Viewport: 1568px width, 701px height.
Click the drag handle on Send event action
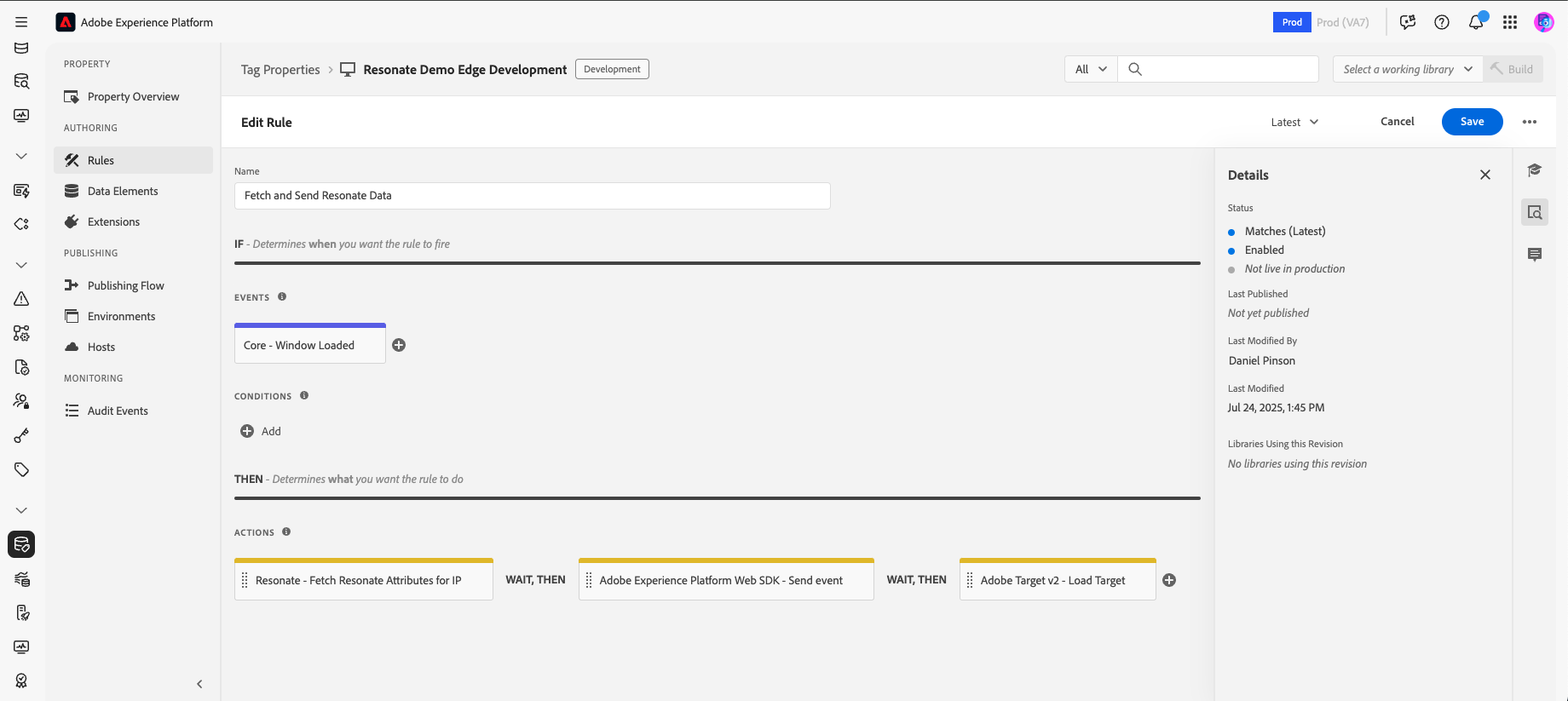[589, 580]
